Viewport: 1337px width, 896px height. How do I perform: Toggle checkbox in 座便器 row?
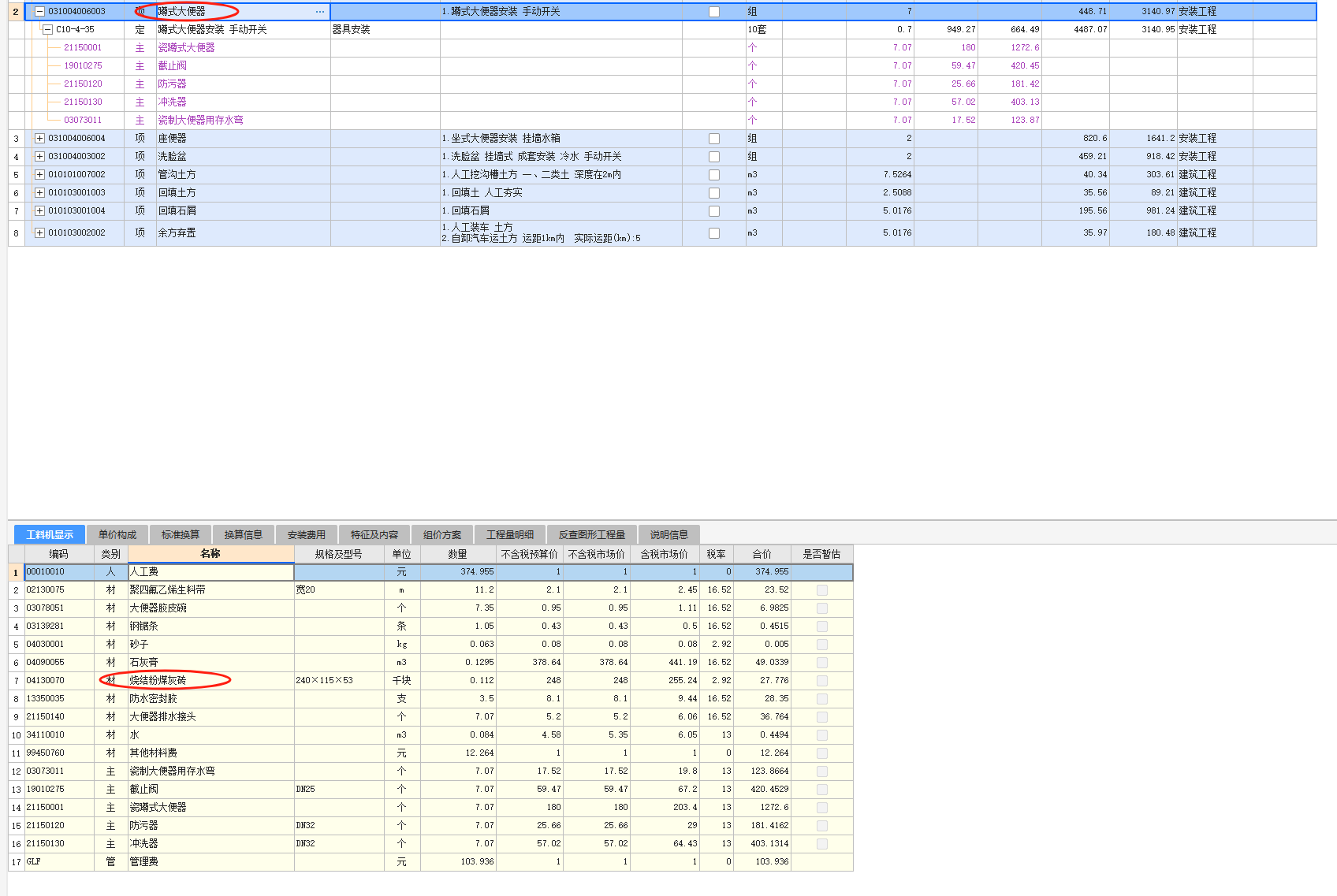[714, 139]
